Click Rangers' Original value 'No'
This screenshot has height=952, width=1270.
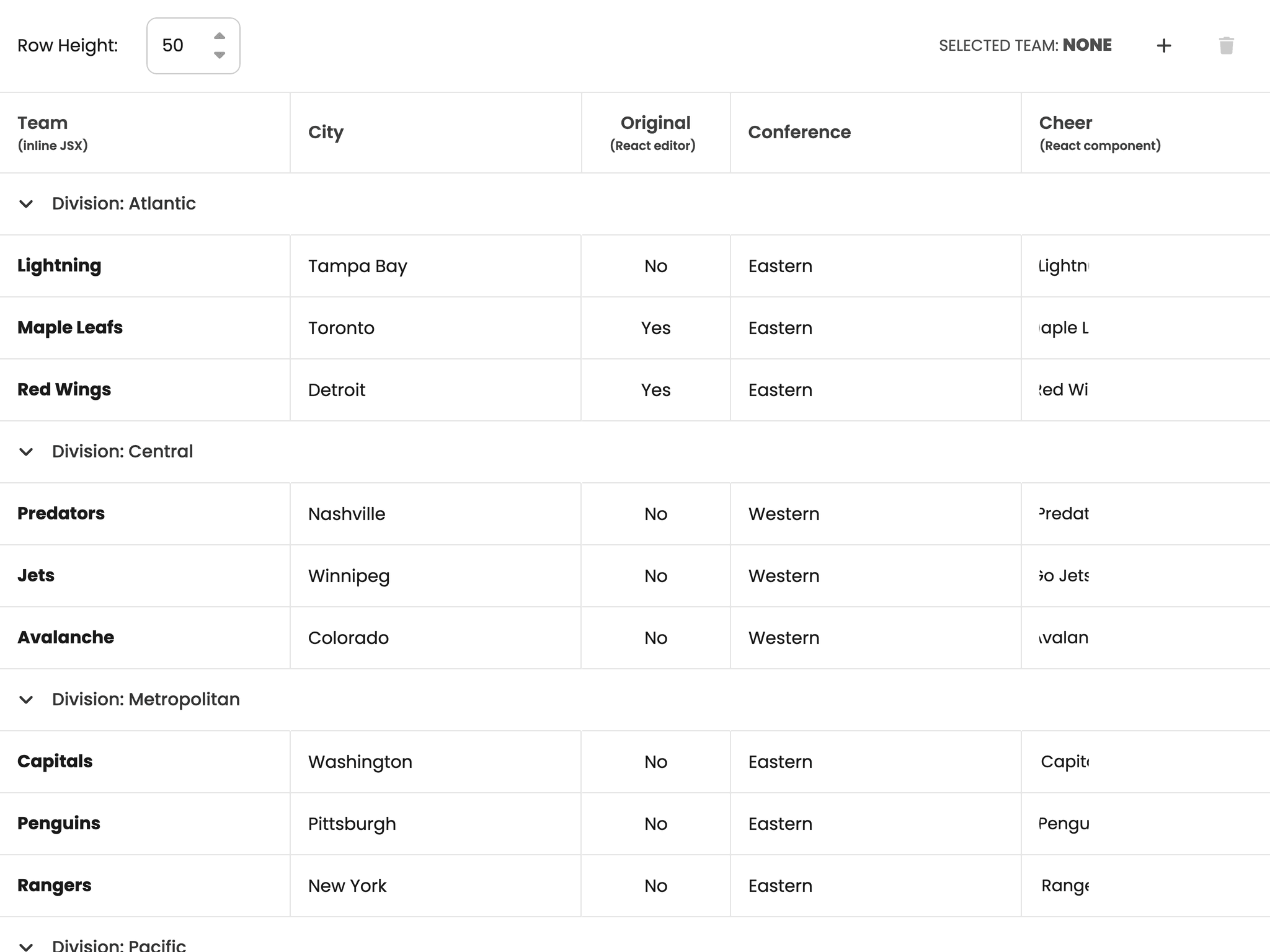[655, 886]
